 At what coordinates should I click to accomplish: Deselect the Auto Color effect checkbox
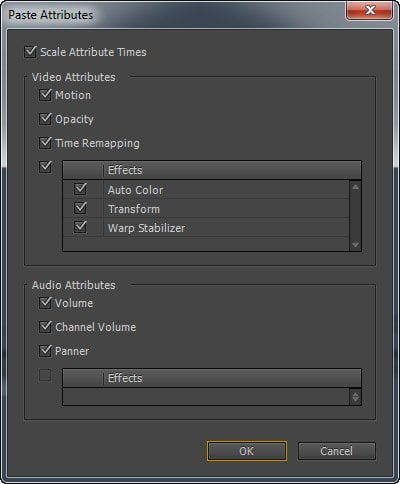tap(80, 189)
